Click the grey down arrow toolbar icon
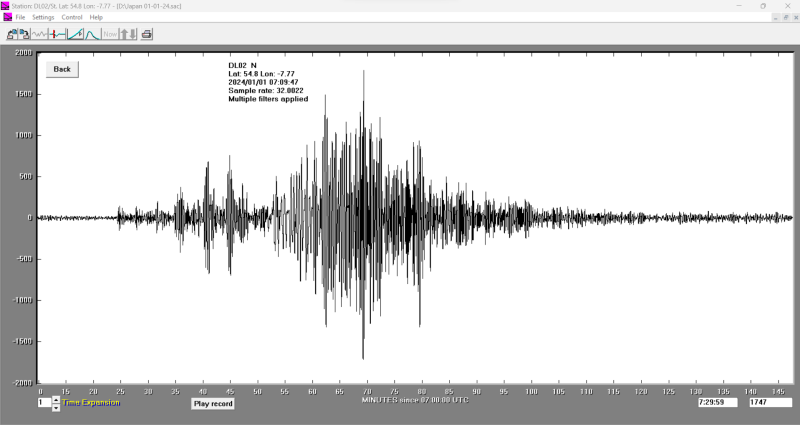 coord(133,34)
